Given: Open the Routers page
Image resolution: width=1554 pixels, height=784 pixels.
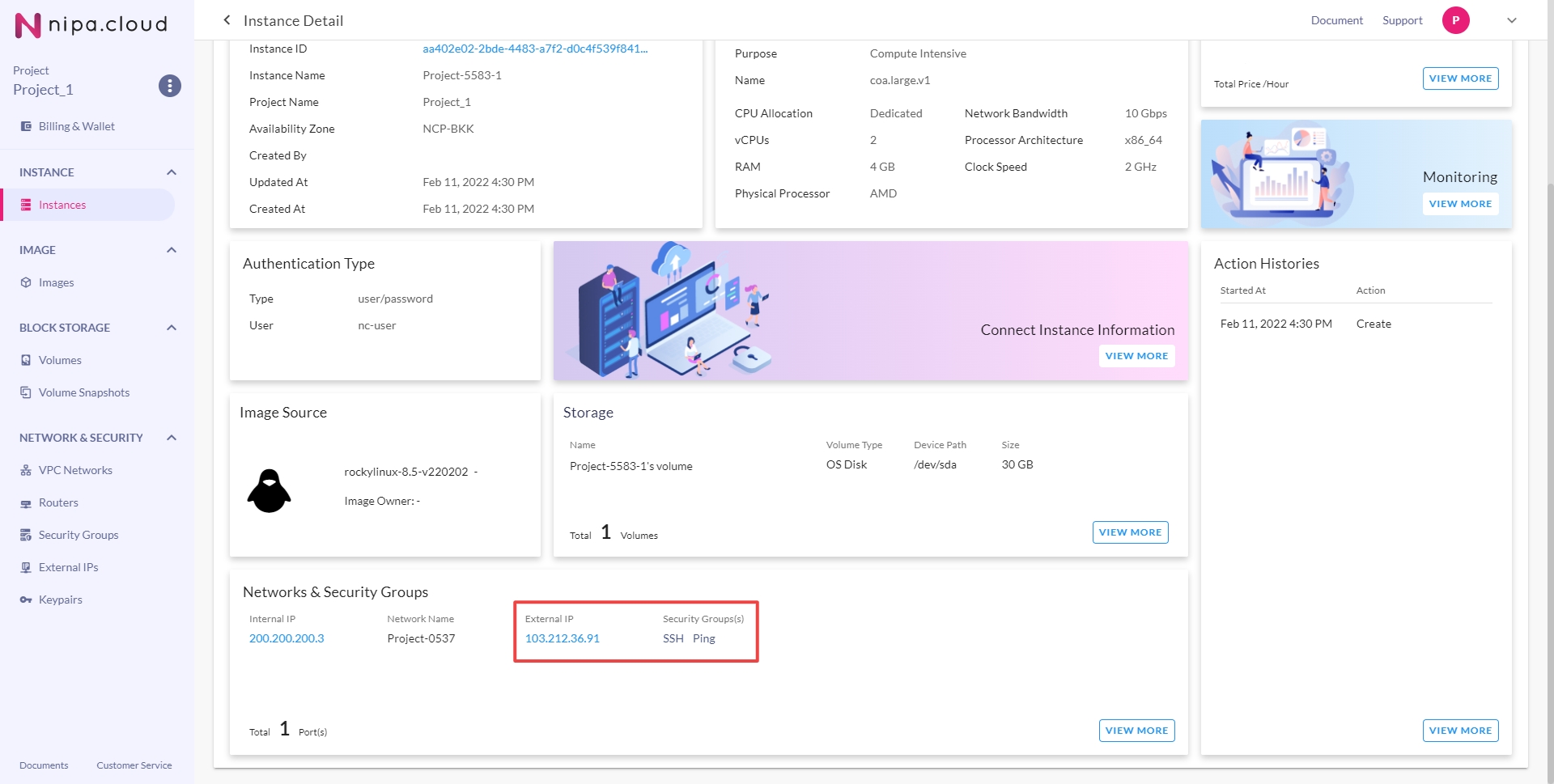Looking at the screenshot, I should click(58, 502).
